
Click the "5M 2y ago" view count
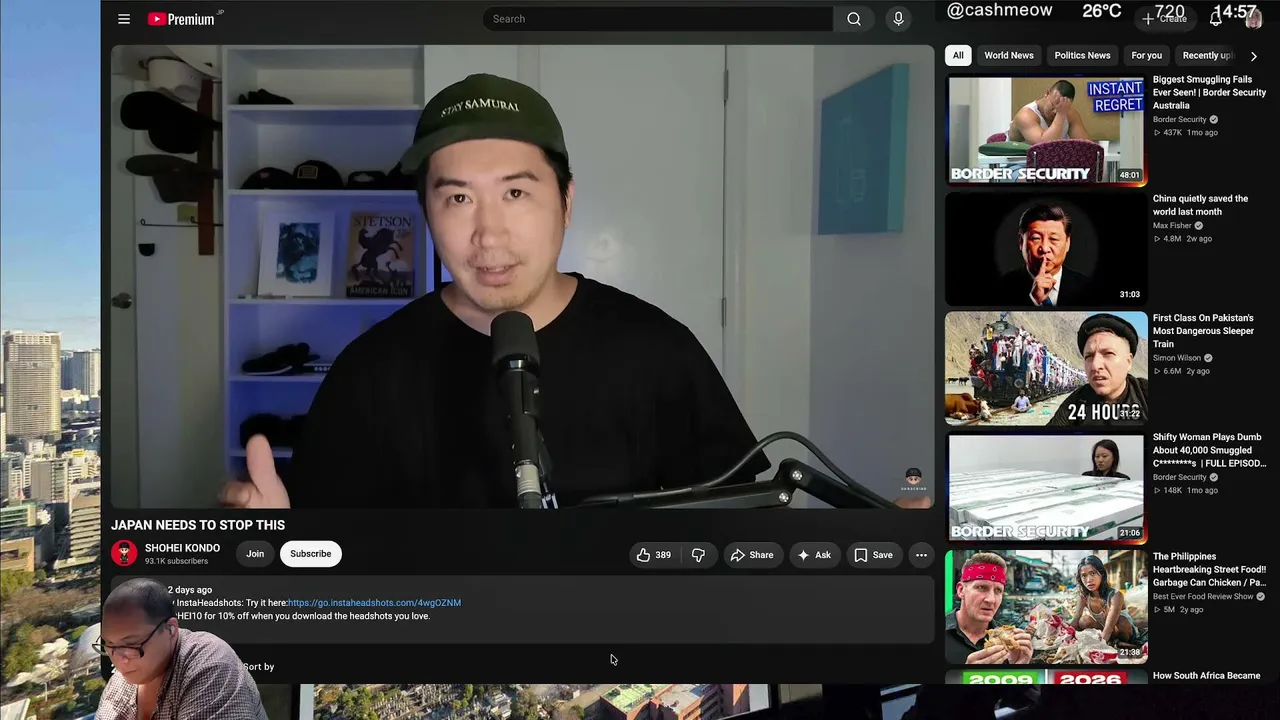(x=1179, y=610)
